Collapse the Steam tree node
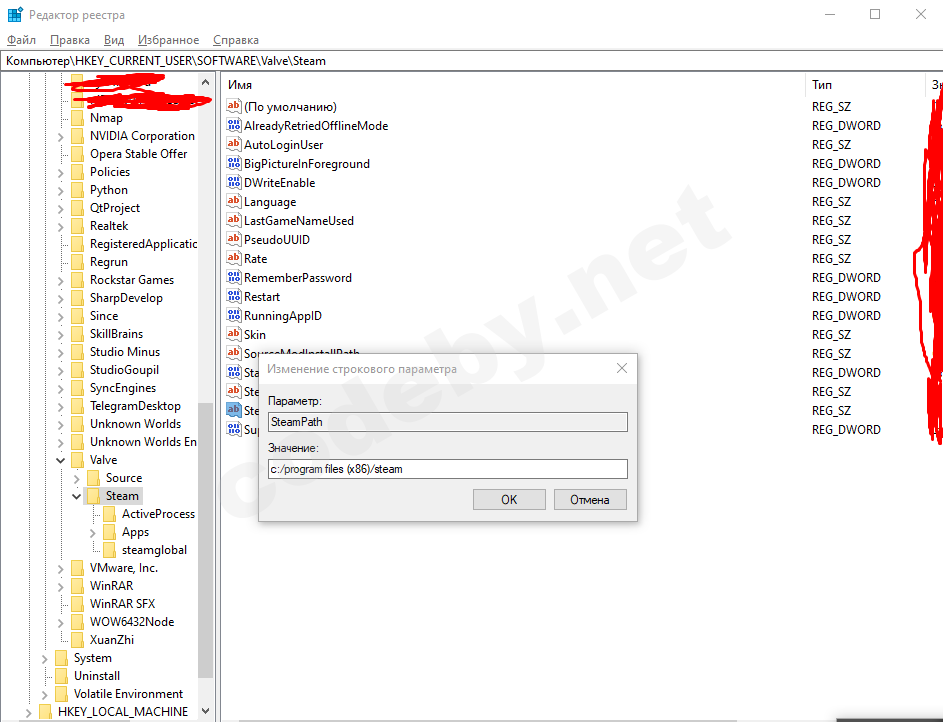Image resolution: width=943 pixels, height=722 pixels. 76,497
